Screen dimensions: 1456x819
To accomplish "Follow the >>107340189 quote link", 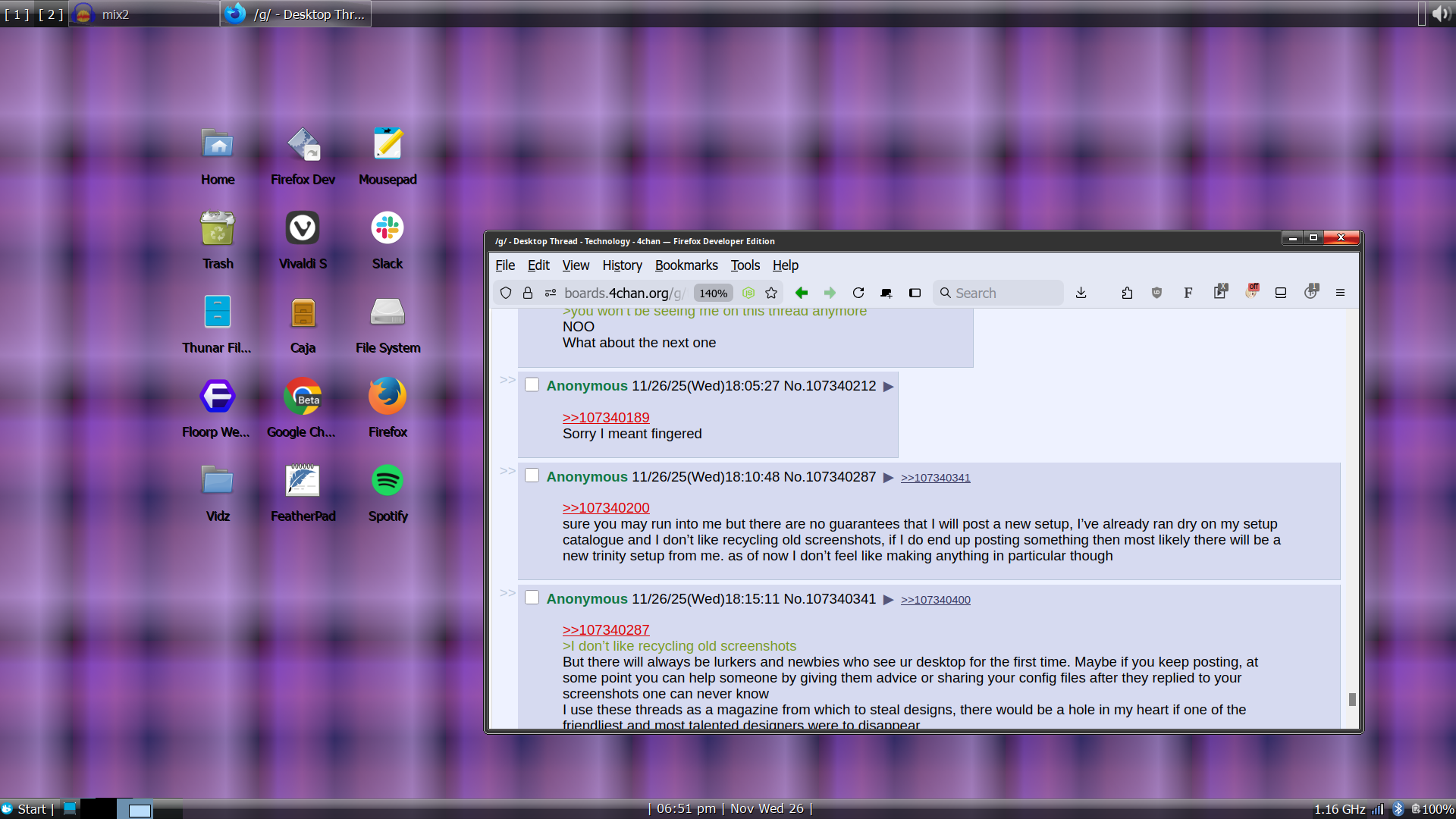I will pyautogui.click(x=606, y=418).
